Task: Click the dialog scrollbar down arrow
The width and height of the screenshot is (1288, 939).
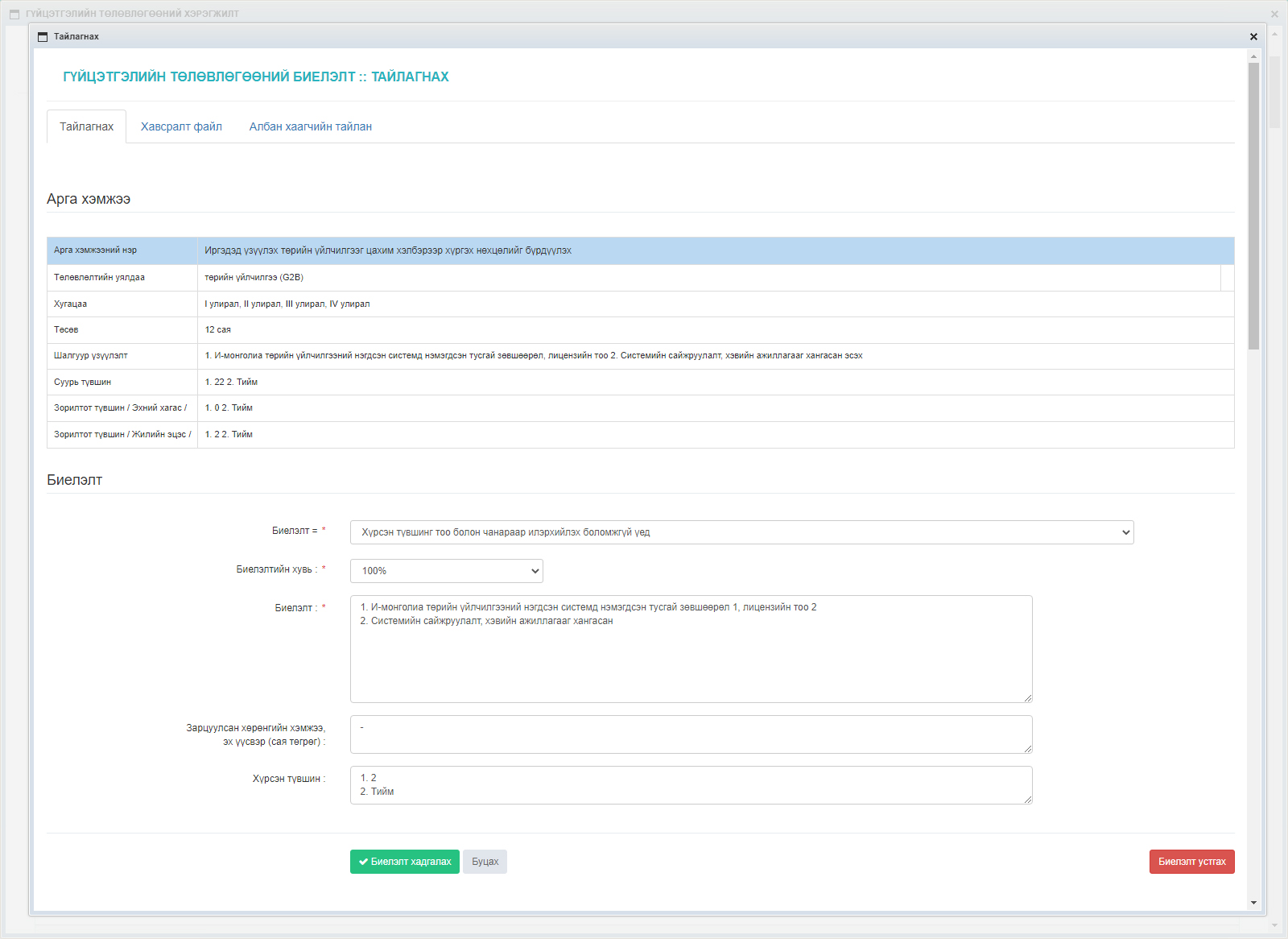Action: click(x=1253, y=903)
